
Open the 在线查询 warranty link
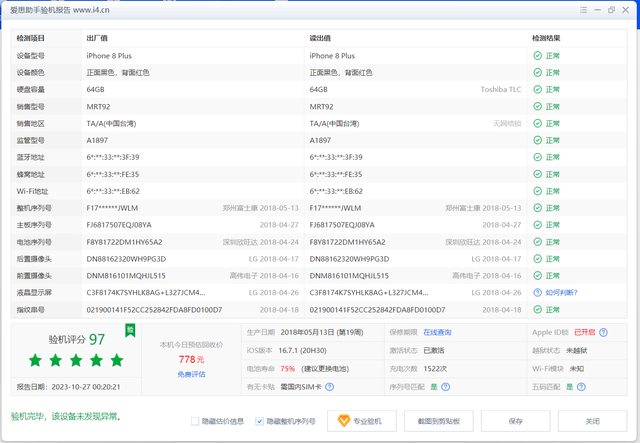437,331
